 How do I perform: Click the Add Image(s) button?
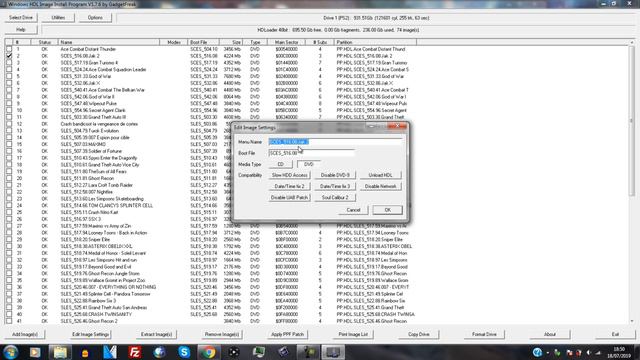pyautogui.click(x=25, y=334)
